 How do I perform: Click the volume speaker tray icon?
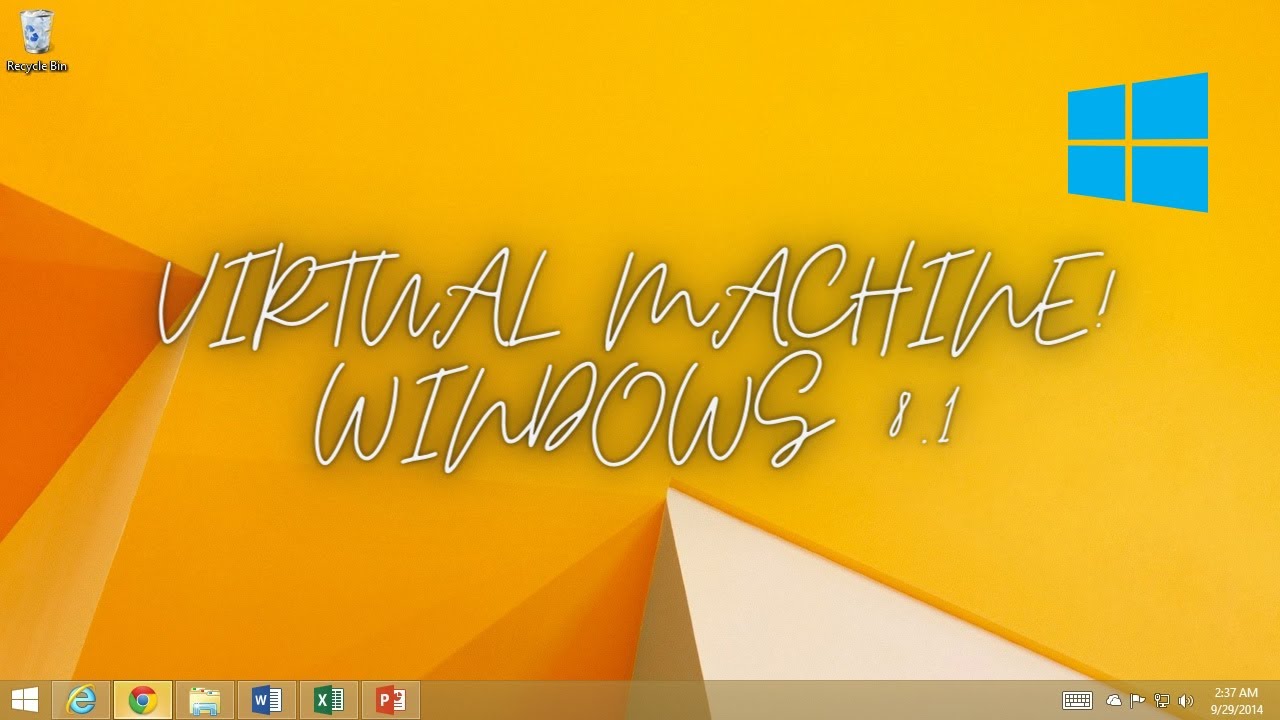1186,701
